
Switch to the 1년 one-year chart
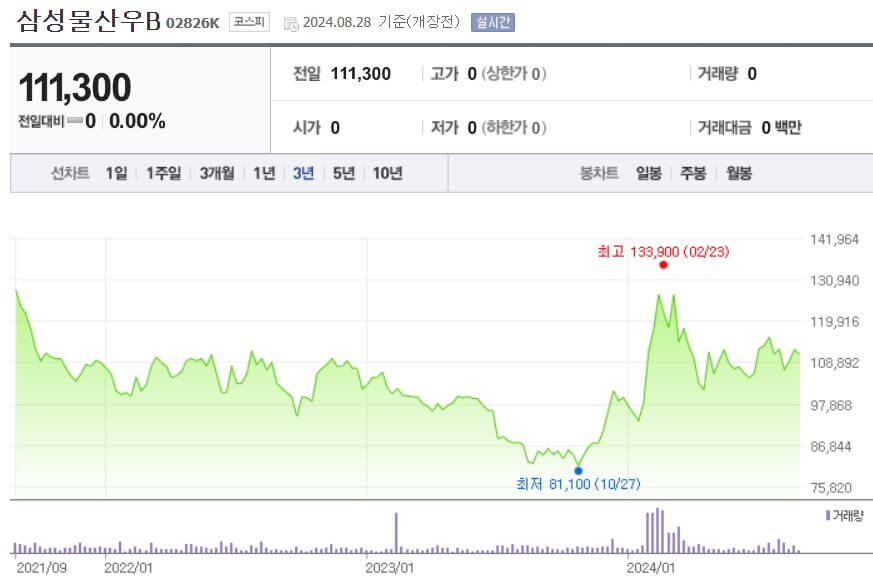265,172
